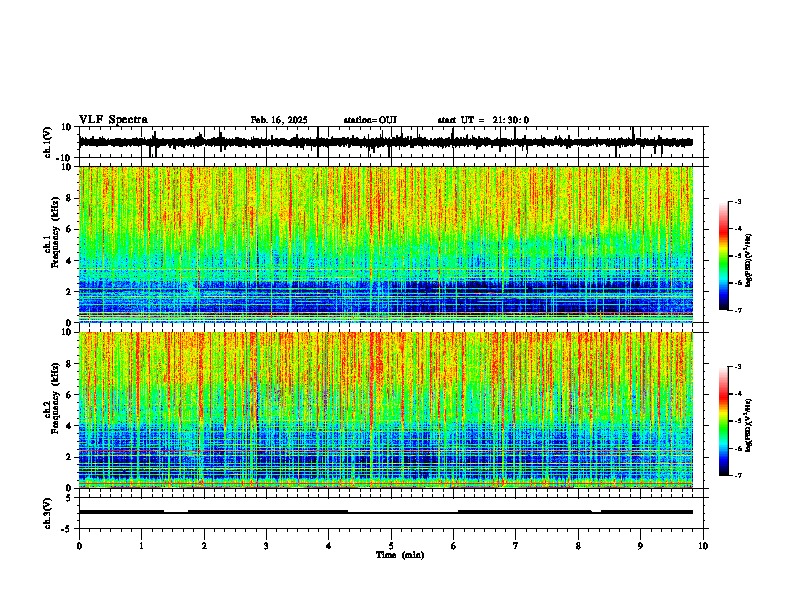
Task: Click the "-3" label on ch.2 color bar
Action: point(738,367)
